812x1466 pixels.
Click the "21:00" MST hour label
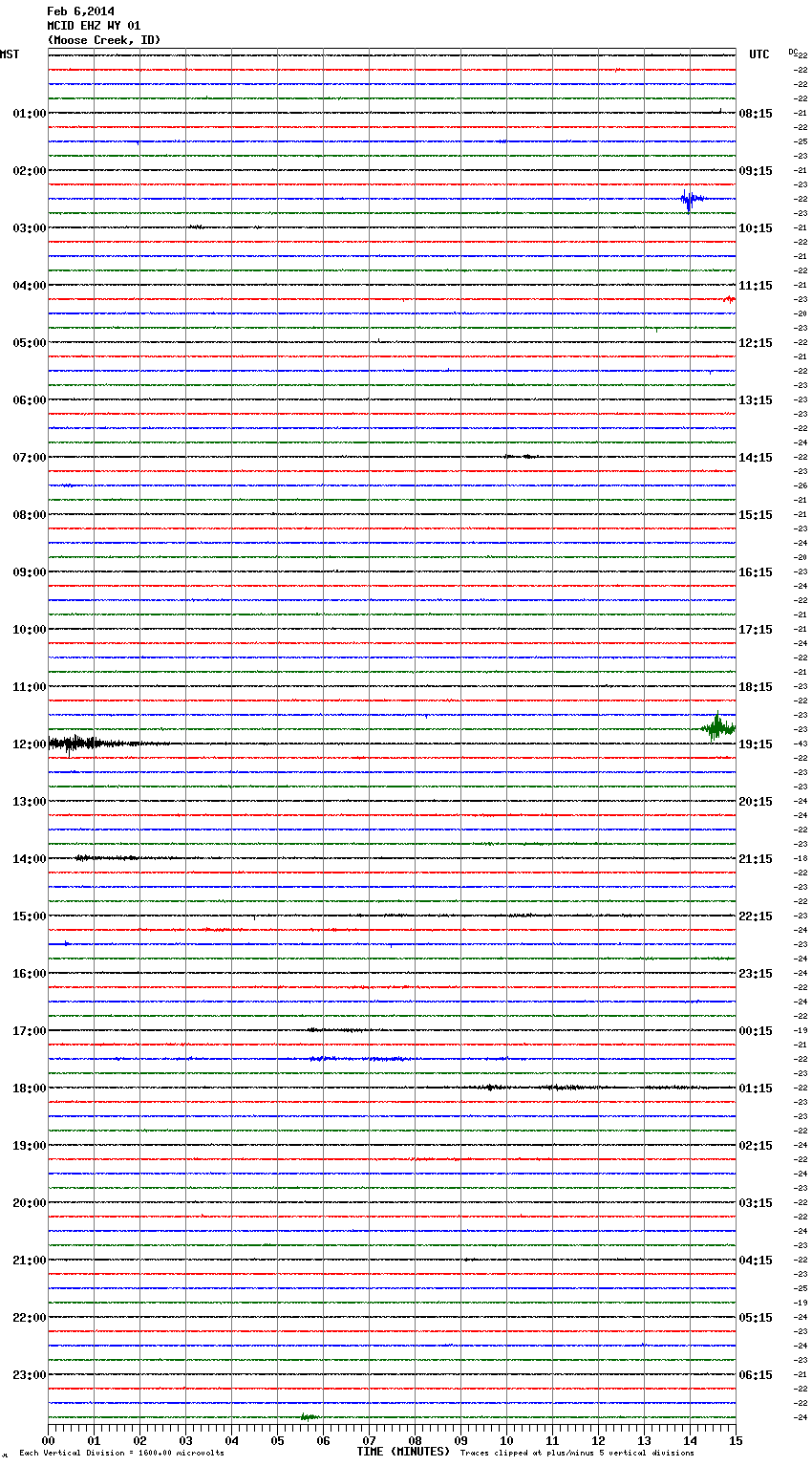30,1261
